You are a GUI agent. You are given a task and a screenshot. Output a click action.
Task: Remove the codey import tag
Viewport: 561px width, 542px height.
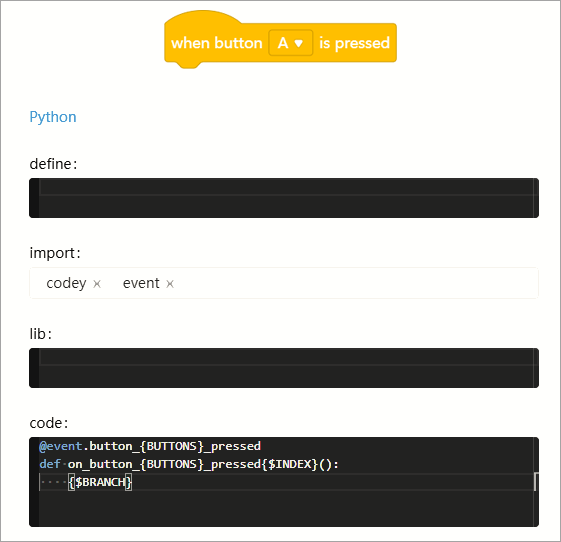click(97, 284)
